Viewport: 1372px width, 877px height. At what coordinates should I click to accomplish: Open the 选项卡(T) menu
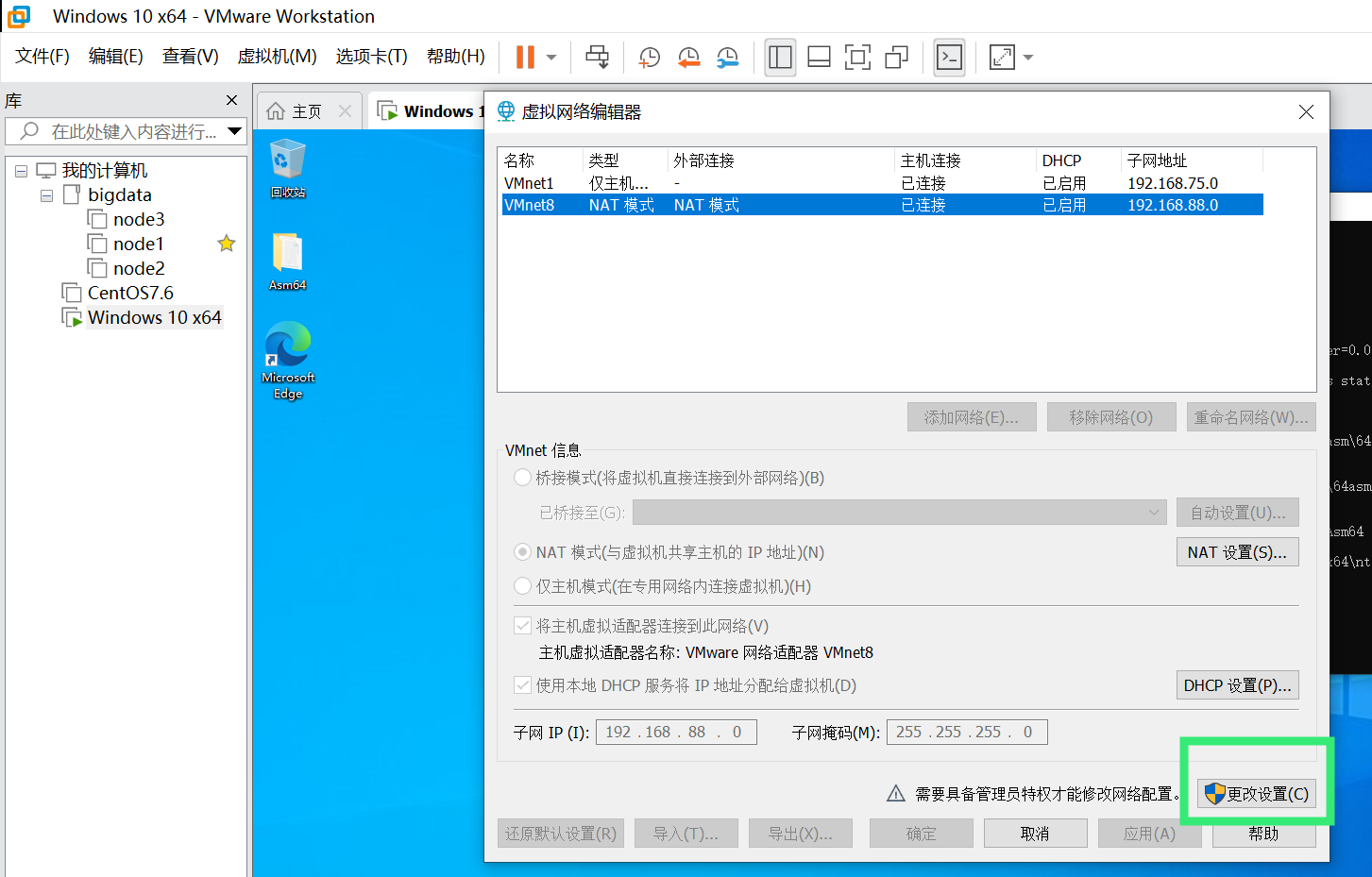click(371, 57)
